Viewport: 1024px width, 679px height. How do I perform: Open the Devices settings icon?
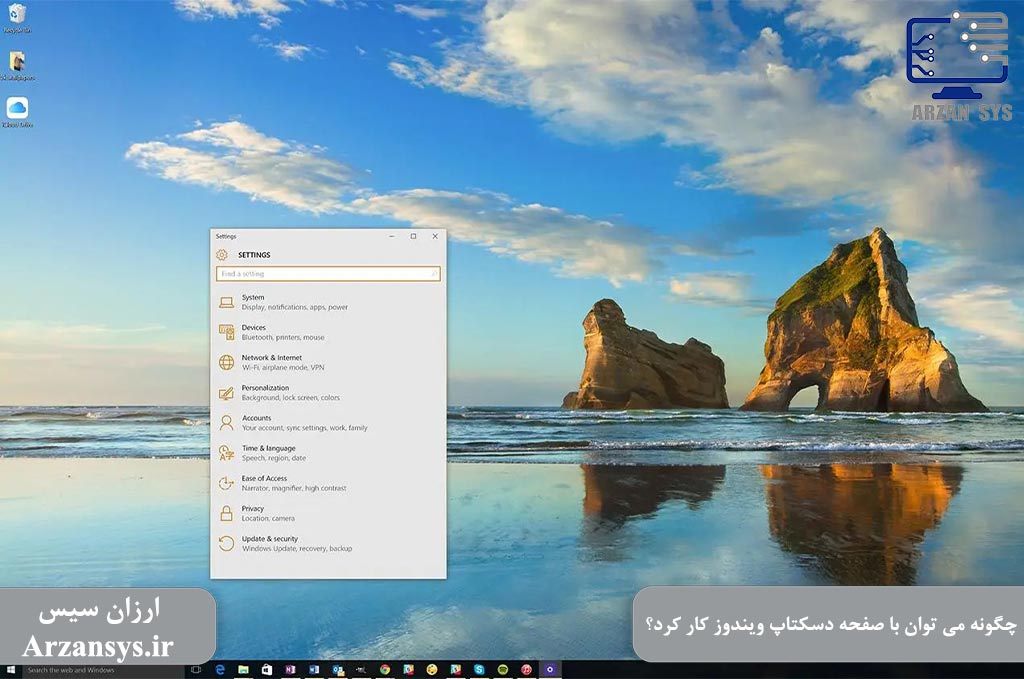pyautogui.click(x=227, y=332)
